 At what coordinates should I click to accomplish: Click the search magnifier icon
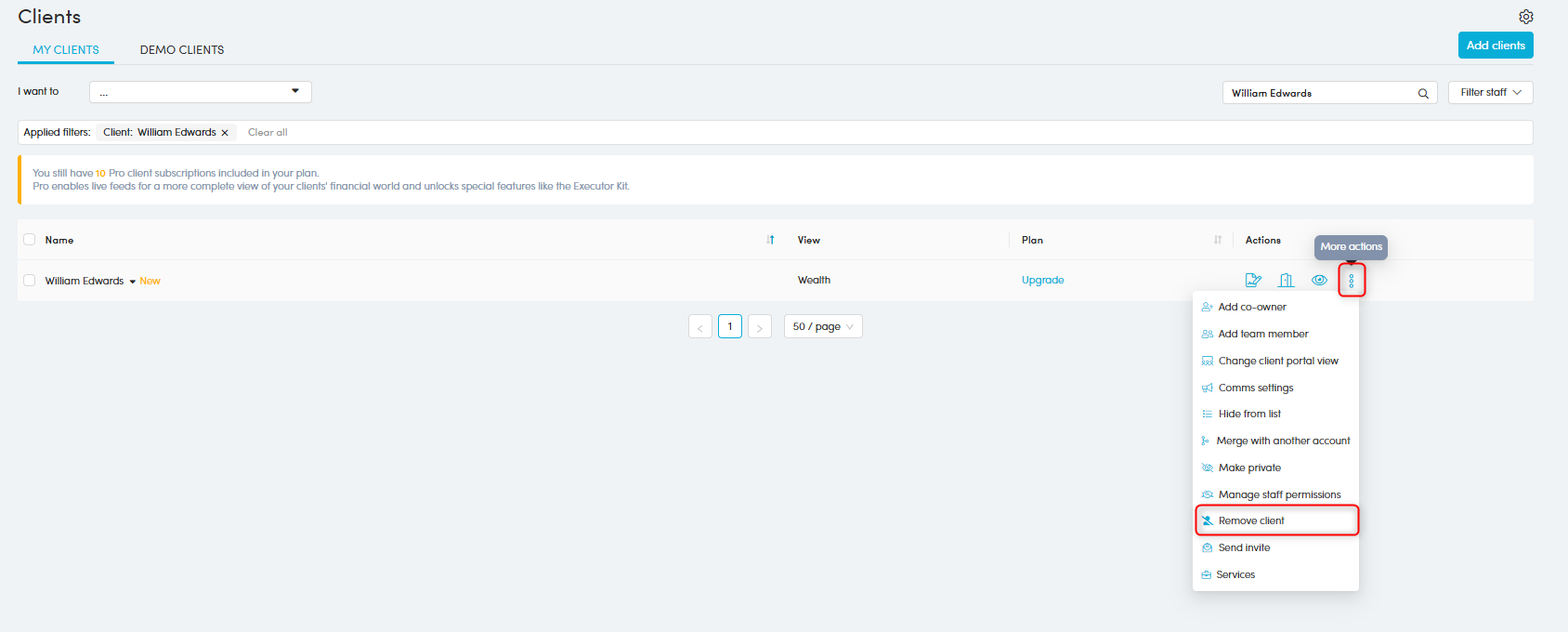[1422, 93]
